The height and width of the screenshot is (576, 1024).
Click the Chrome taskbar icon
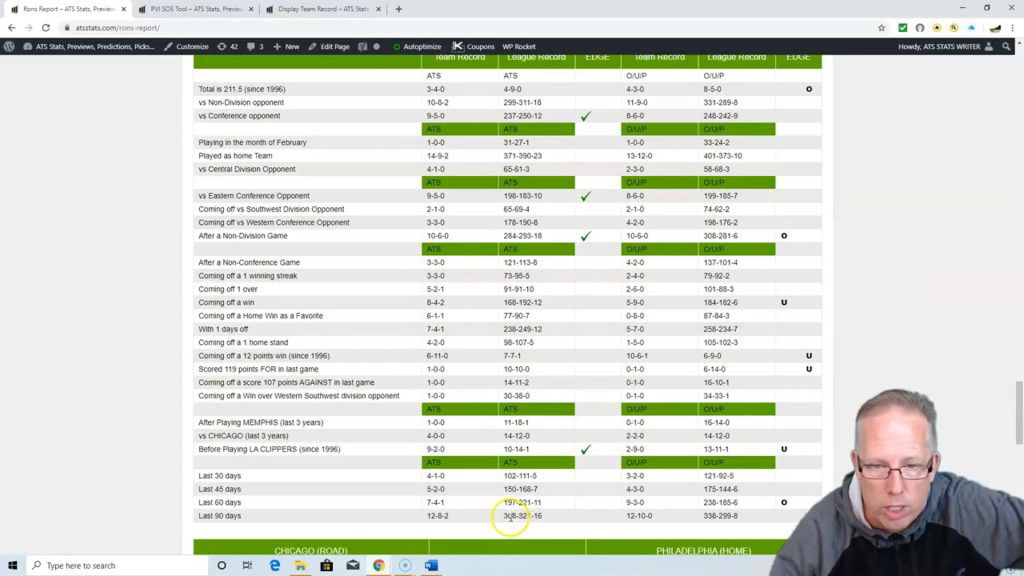(x=379, y=565)
